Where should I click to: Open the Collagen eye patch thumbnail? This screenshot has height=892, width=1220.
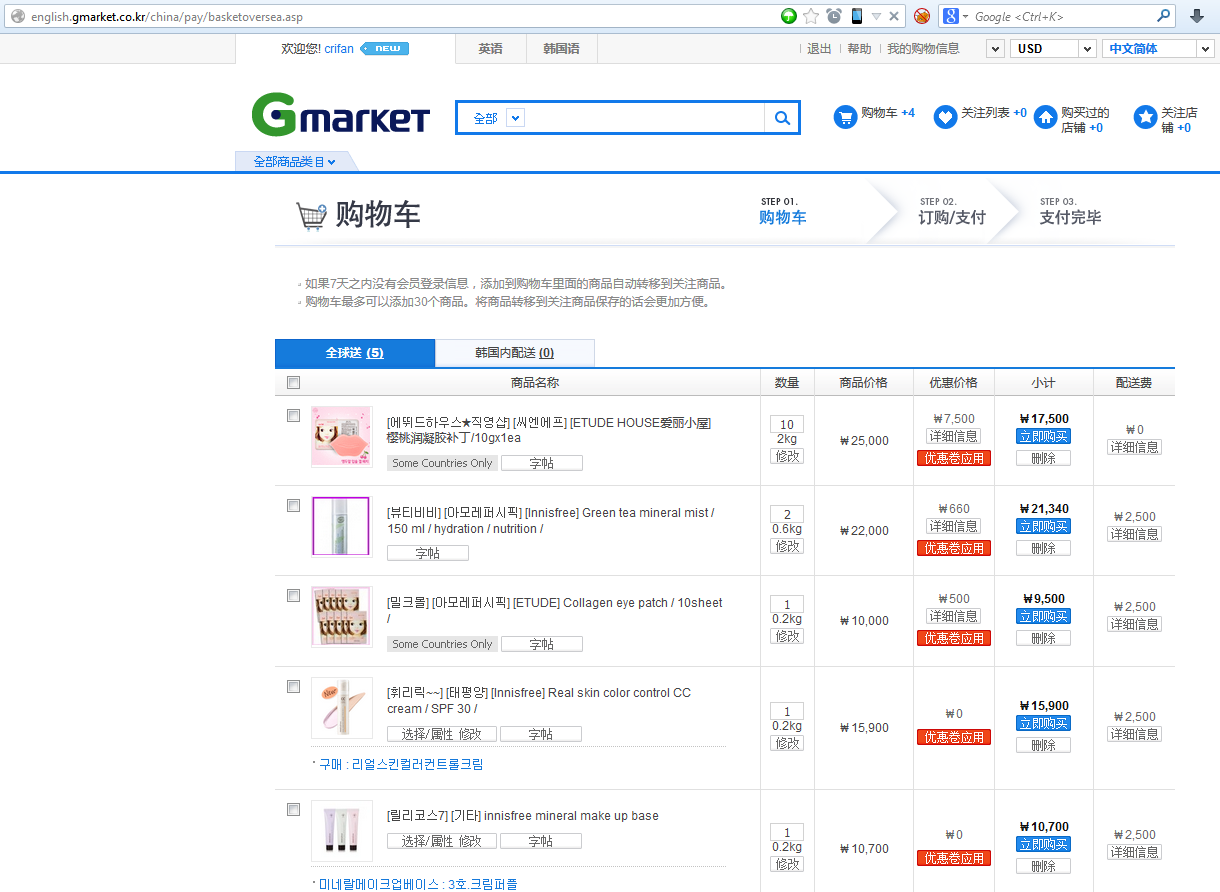342,616
